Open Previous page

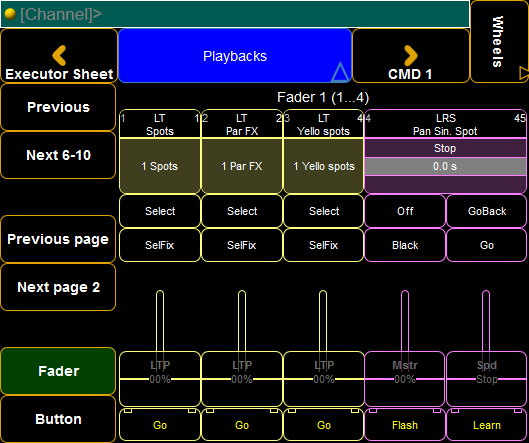(x=58, y=239)
